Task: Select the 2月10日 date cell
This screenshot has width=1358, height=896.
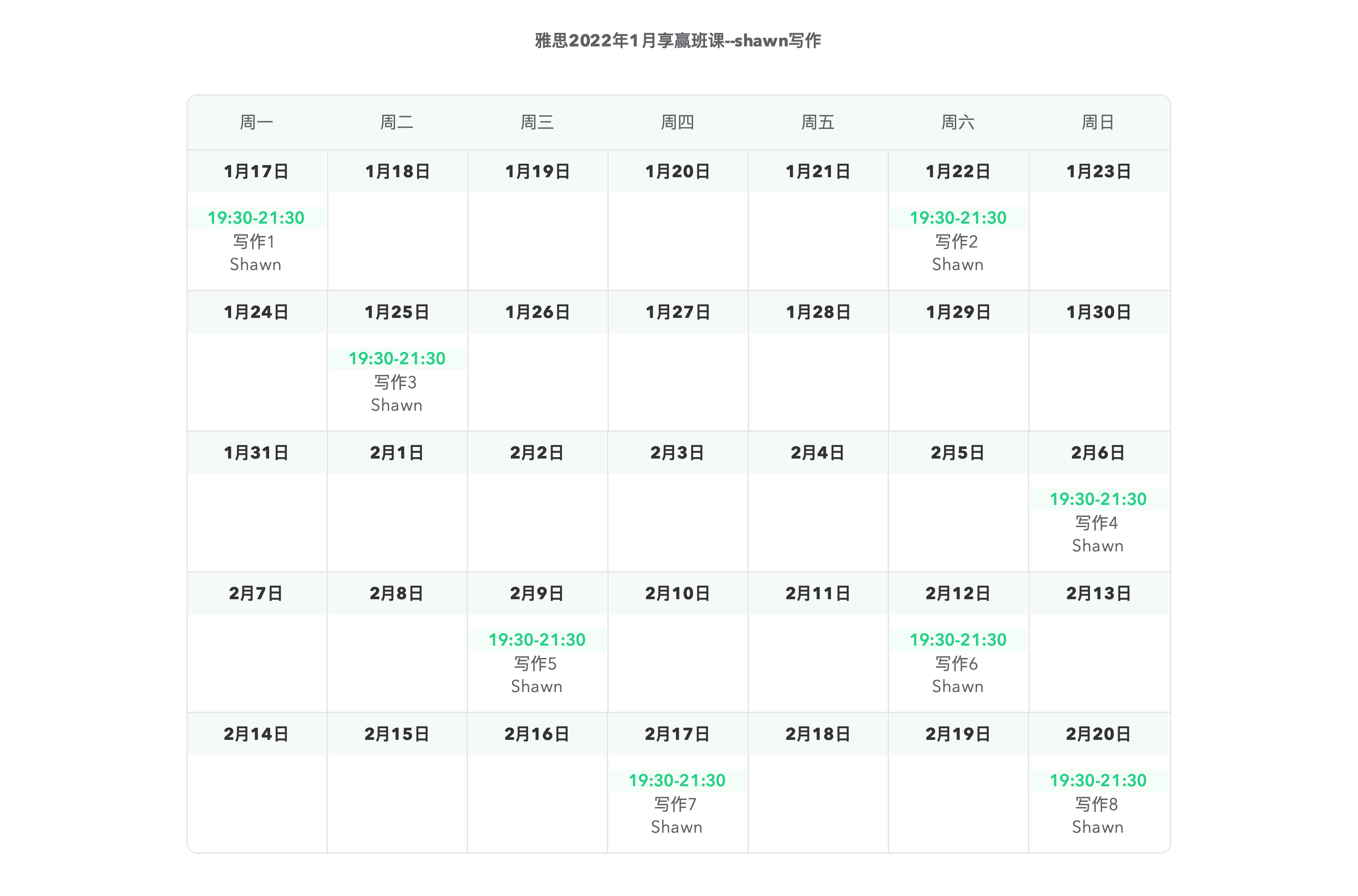Action: point(678,594)
